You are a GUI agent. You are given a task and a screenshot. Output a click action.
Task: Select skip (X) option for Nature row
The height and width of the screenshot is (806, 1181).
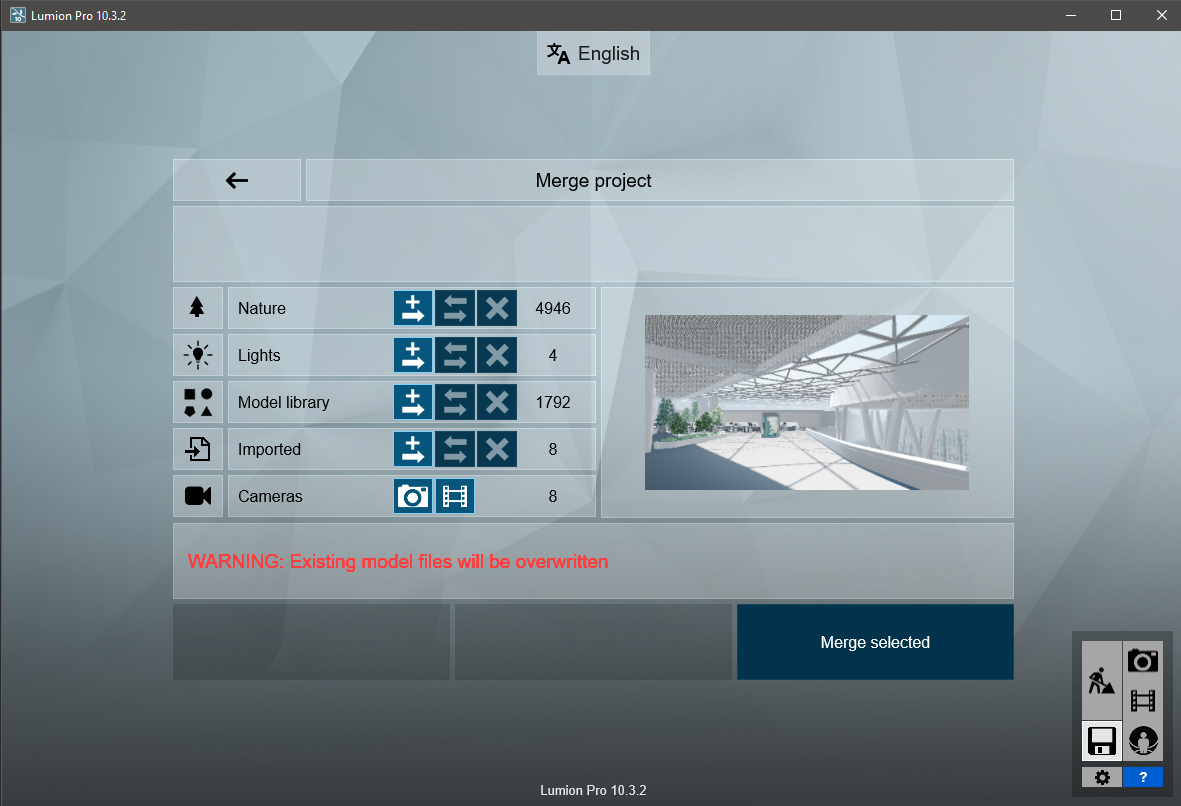(x=497, y=308)
